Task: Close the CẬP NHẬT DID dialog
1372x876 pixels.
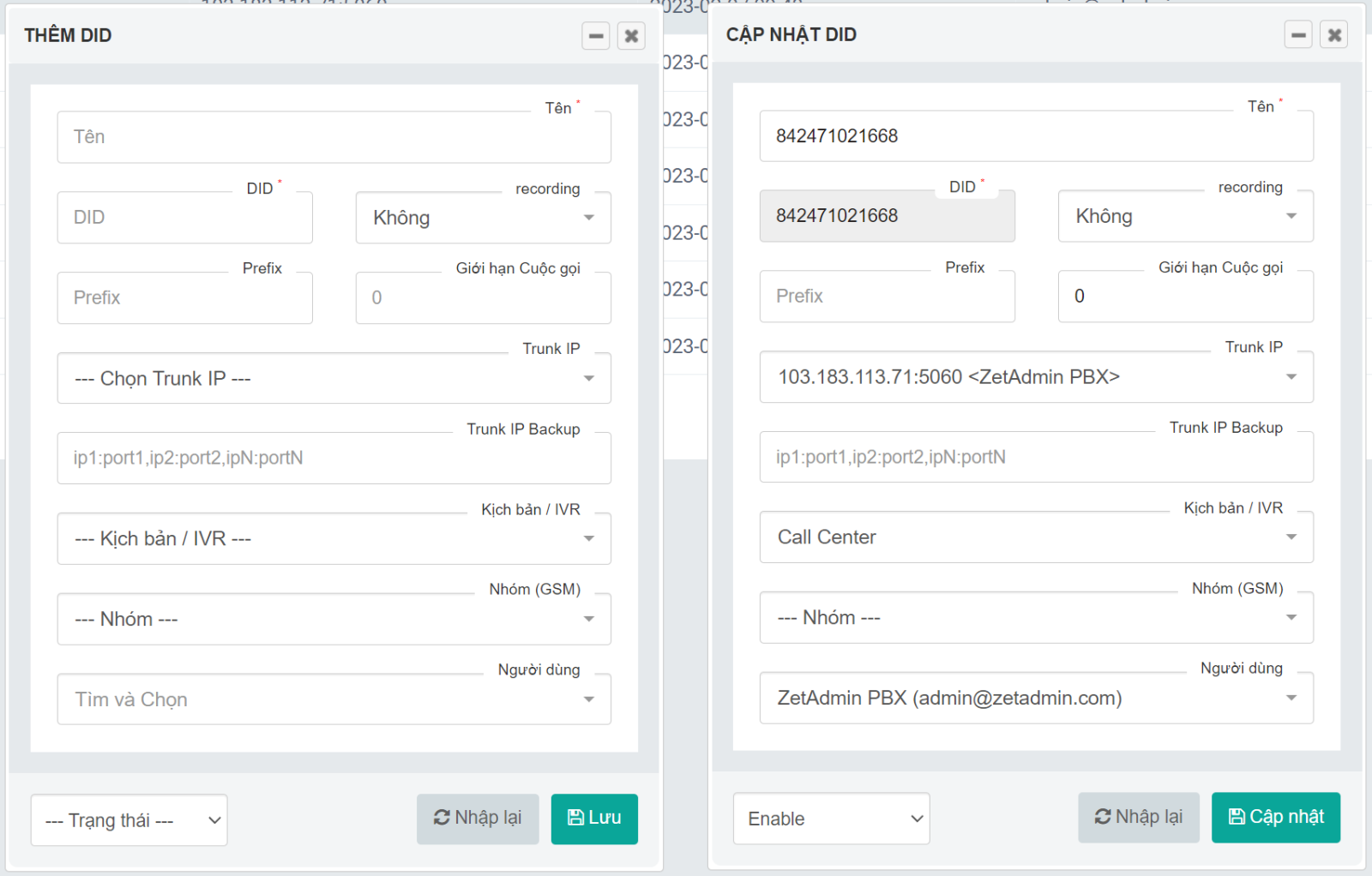Action: (1334, 35)
